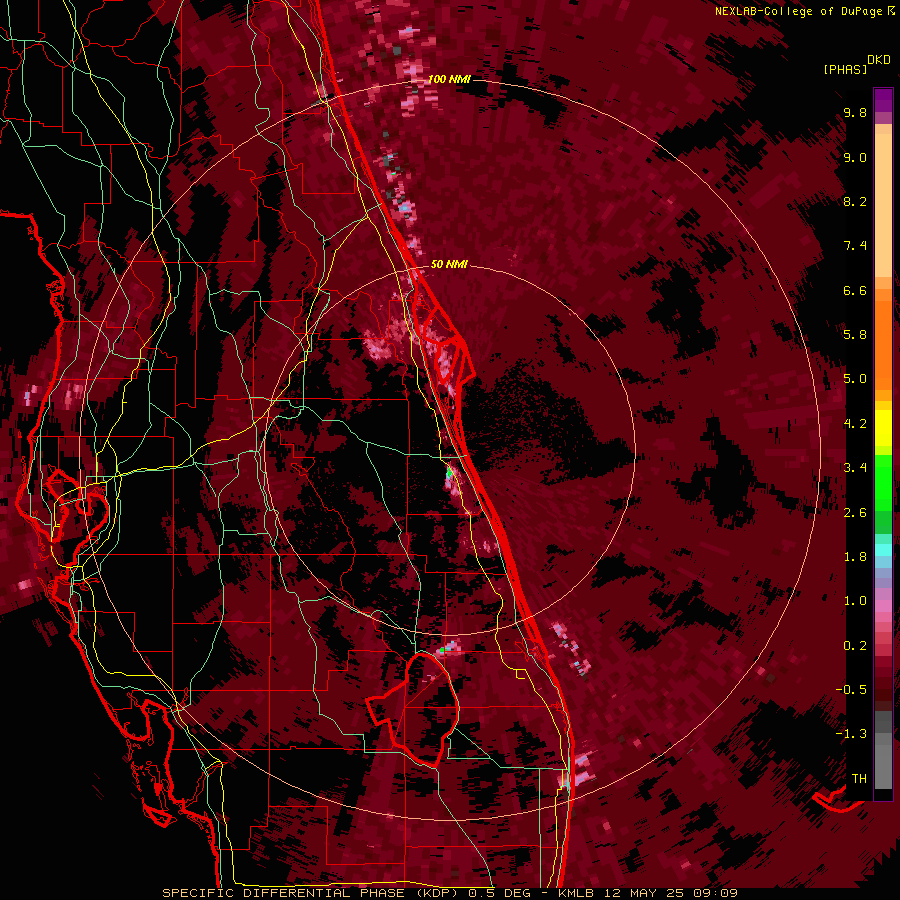This screenshot has width=900, height=900.
Task: Click the -0.5 scale value
Action: (x=851, y=690)
